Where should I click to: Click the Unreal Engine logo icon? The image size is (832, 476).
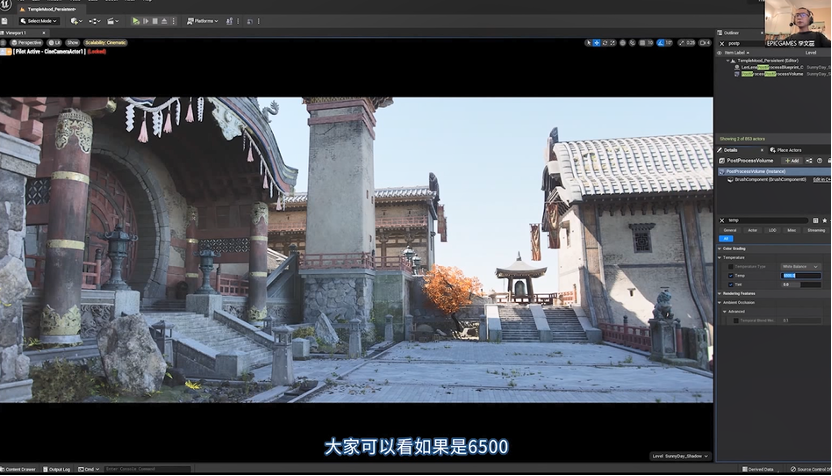5,3
